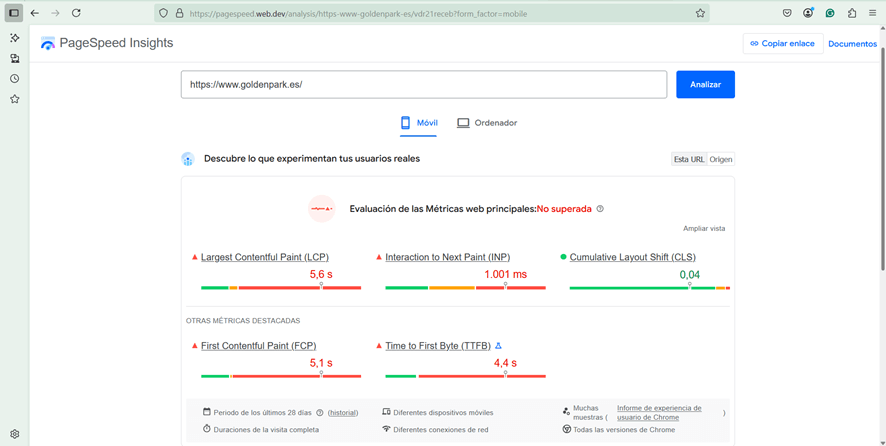Select the Origen toggle
Screen dimensions: 886x446
[721, 159]
